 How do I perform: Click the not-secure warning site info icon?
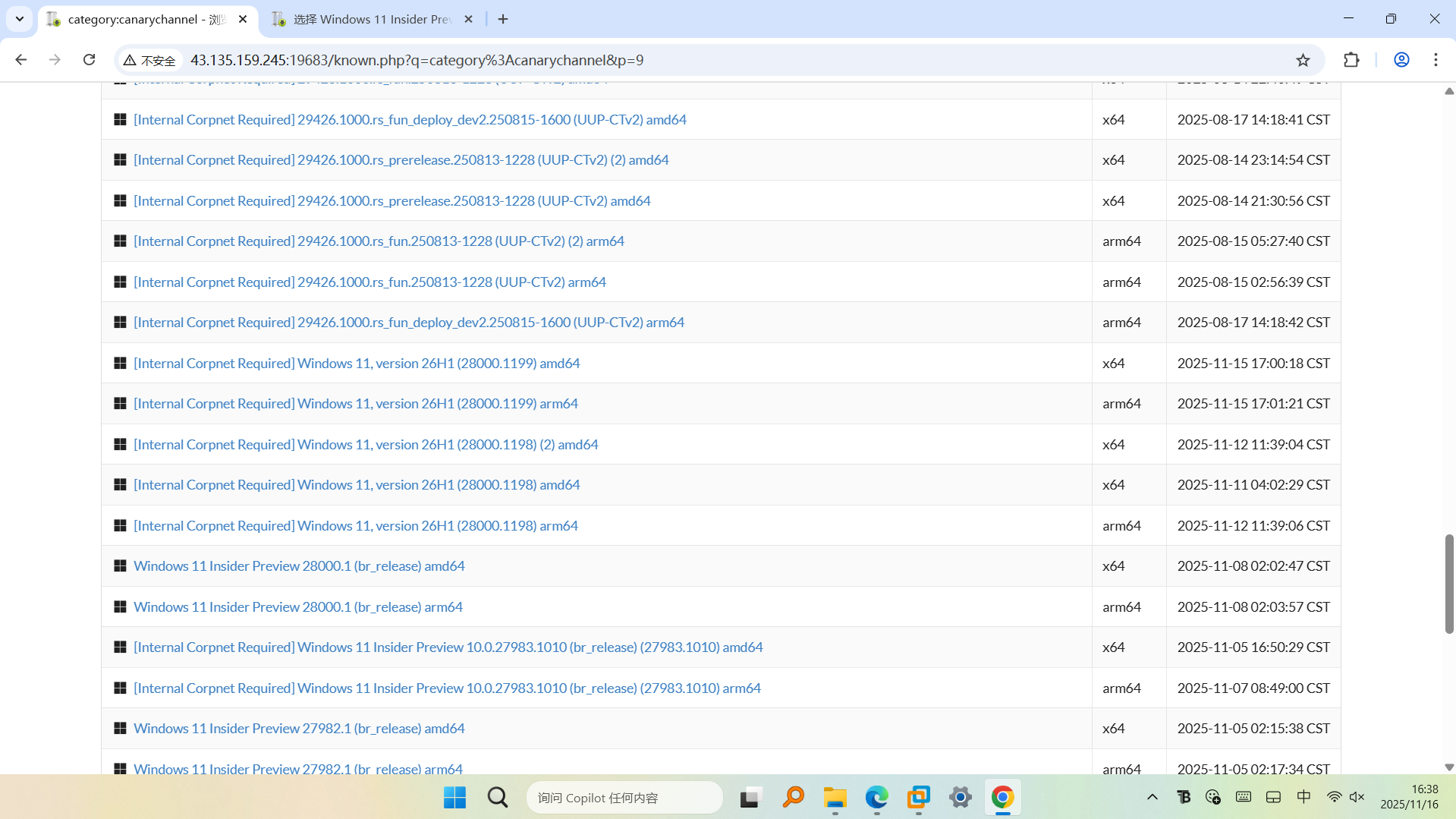pyautogui.click(x=149, y=60)
